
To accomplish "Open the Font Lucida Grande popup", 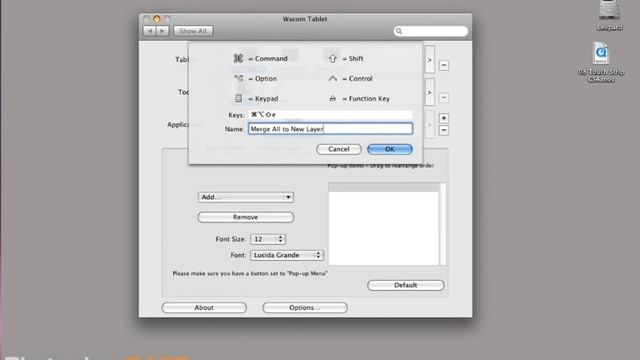I will coord(287,255).
